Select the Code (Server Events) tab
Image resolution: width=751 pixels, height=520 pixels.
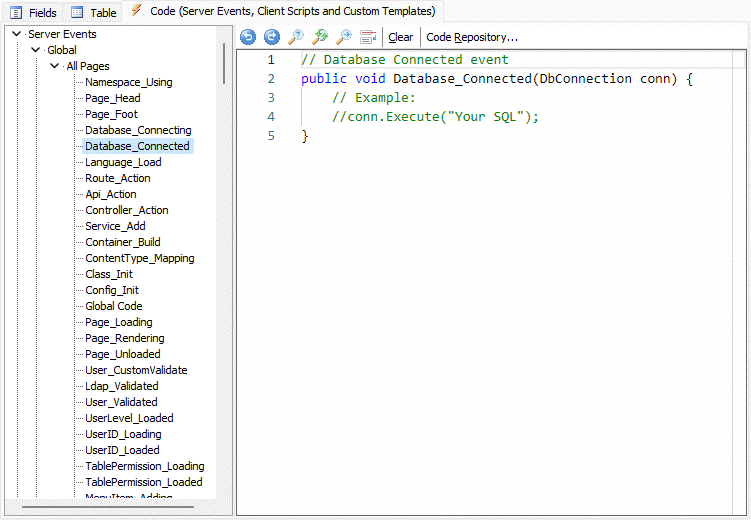(x=283, y=11)
